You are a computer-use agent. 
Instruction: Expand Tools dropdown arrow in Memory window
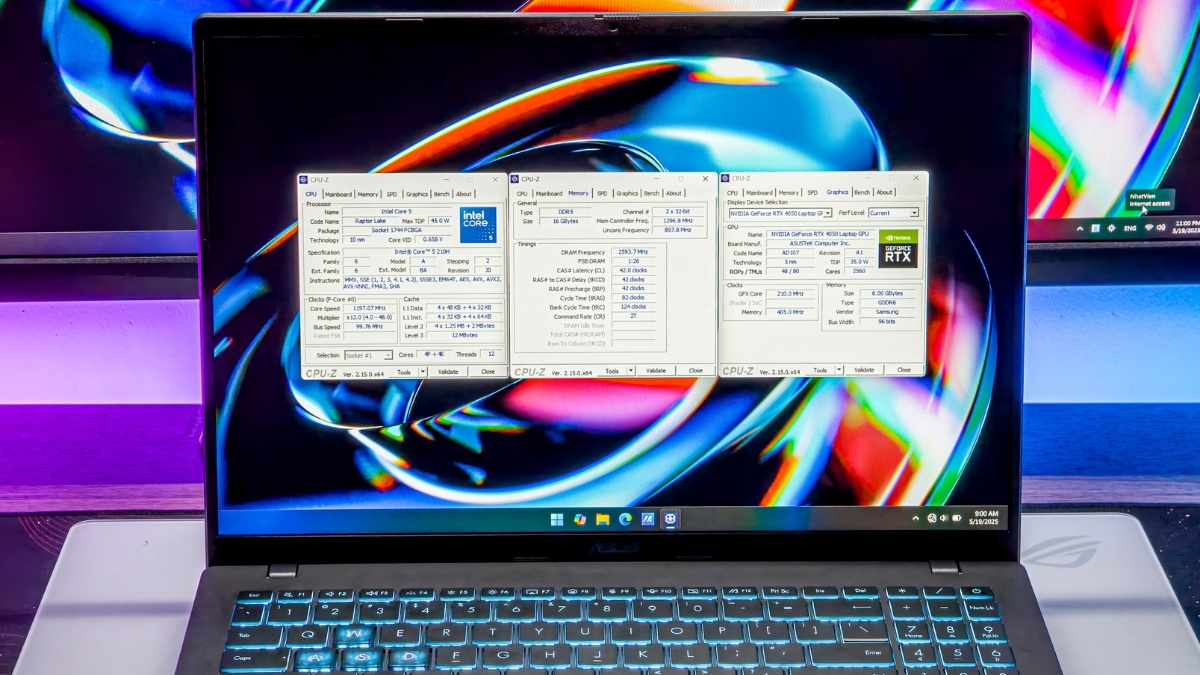[x=631, y=371]
